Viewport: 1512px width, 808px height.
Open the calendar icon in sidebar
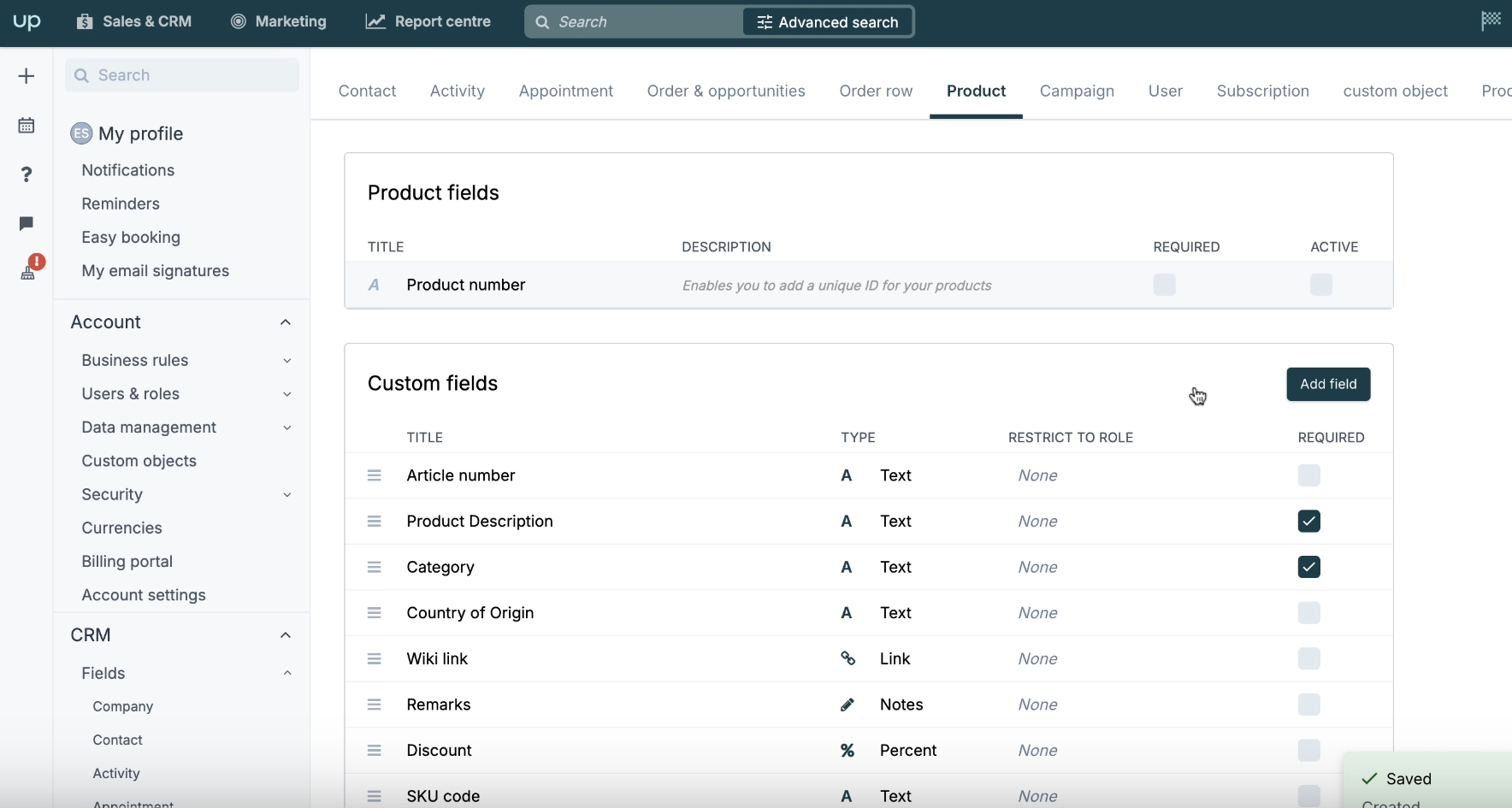(27, 126)
